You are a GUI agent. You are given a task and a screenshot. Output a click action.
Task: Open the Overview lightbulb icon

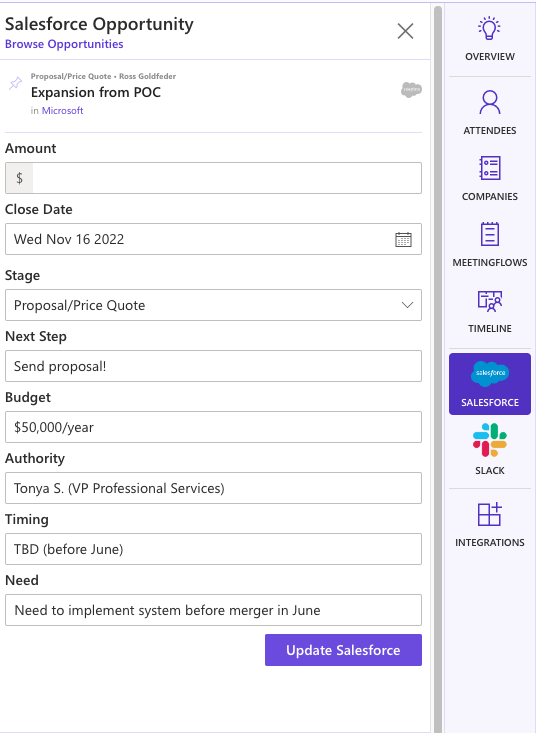click(x=489, y=29)
